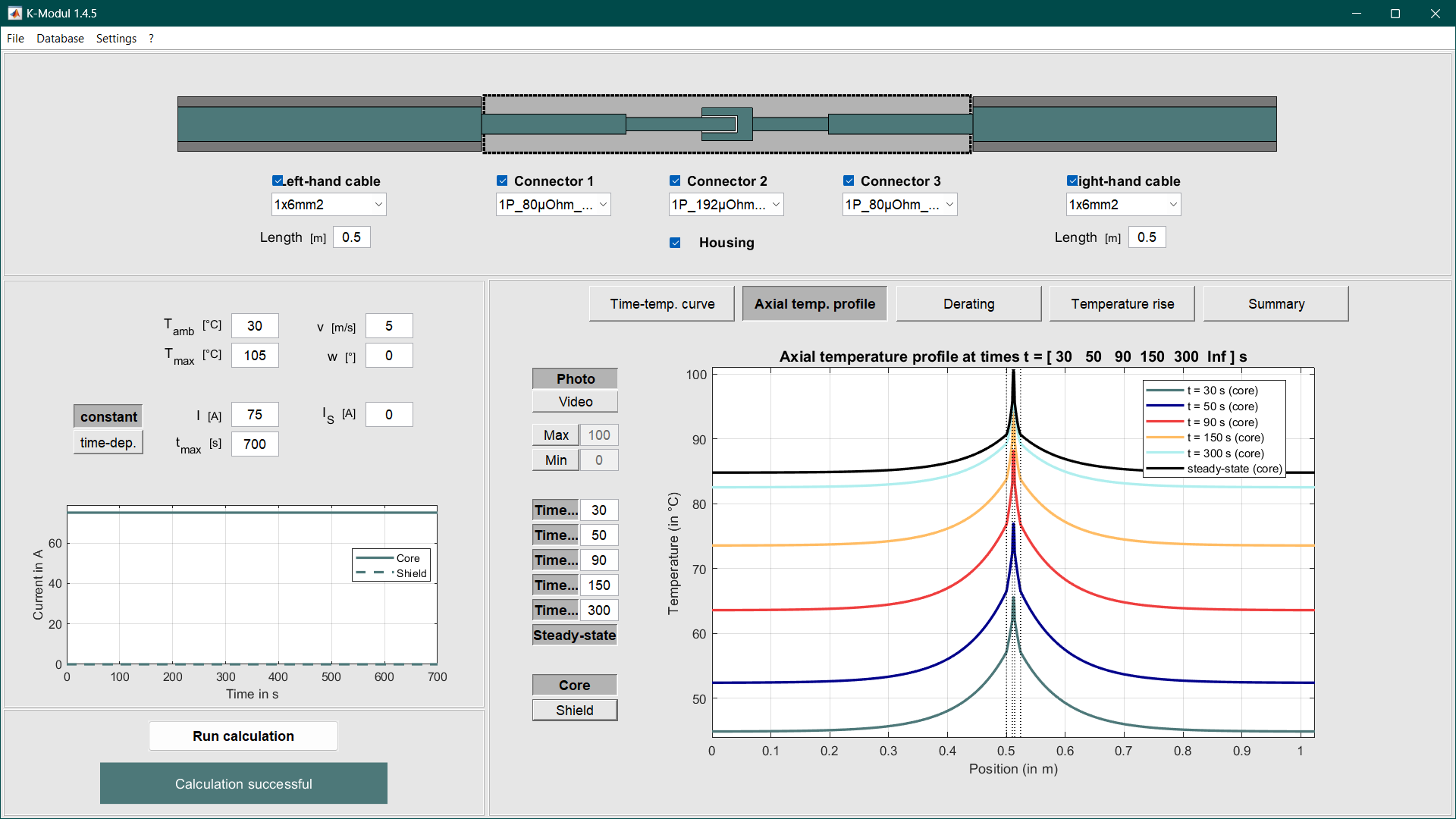Toggle the Connector 3 checkbox
The width and height of the screenshot is (1456, 819).
tap(849, 180)
